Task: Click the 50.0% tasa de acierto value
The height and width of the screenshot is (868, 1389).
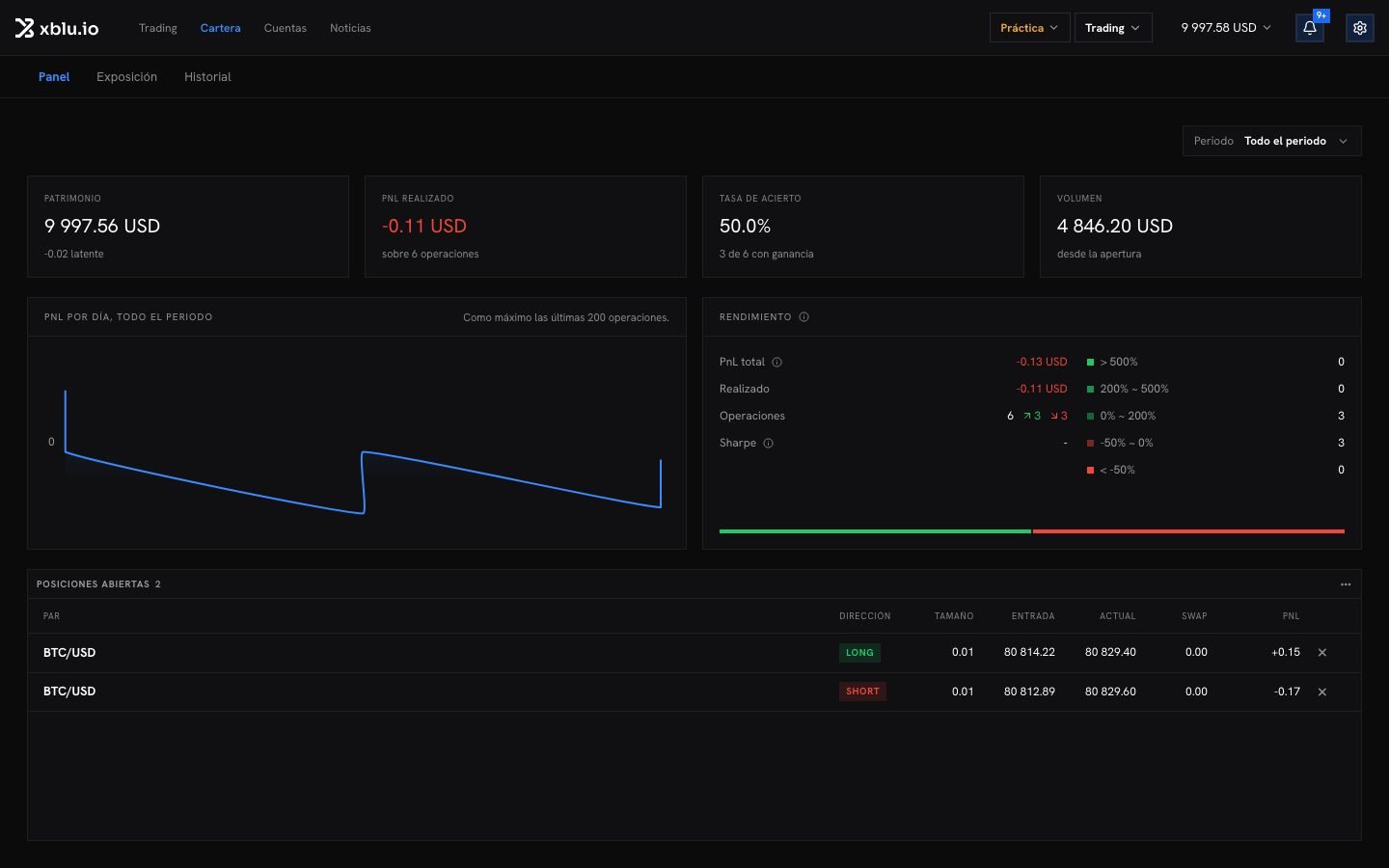Action: coord(745,227)
